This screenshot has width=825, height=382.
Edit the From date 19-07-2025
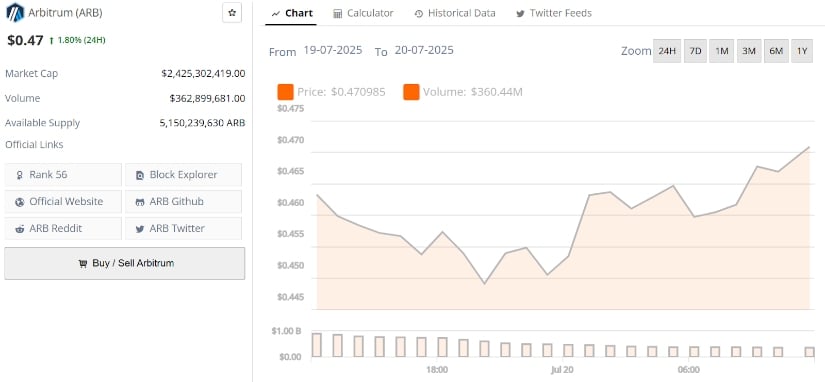[x=333, y=51]
